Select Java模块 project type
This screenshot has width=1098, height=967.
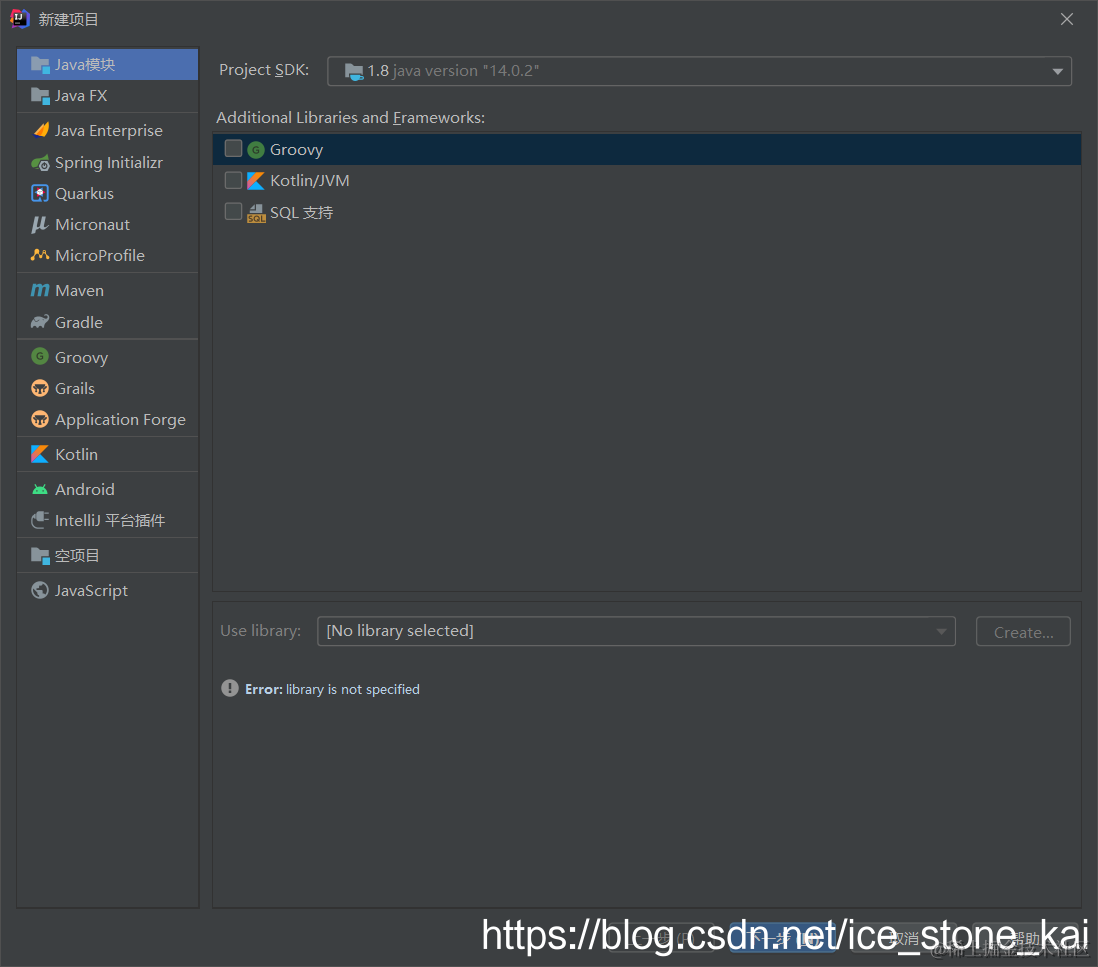(108, 64)
